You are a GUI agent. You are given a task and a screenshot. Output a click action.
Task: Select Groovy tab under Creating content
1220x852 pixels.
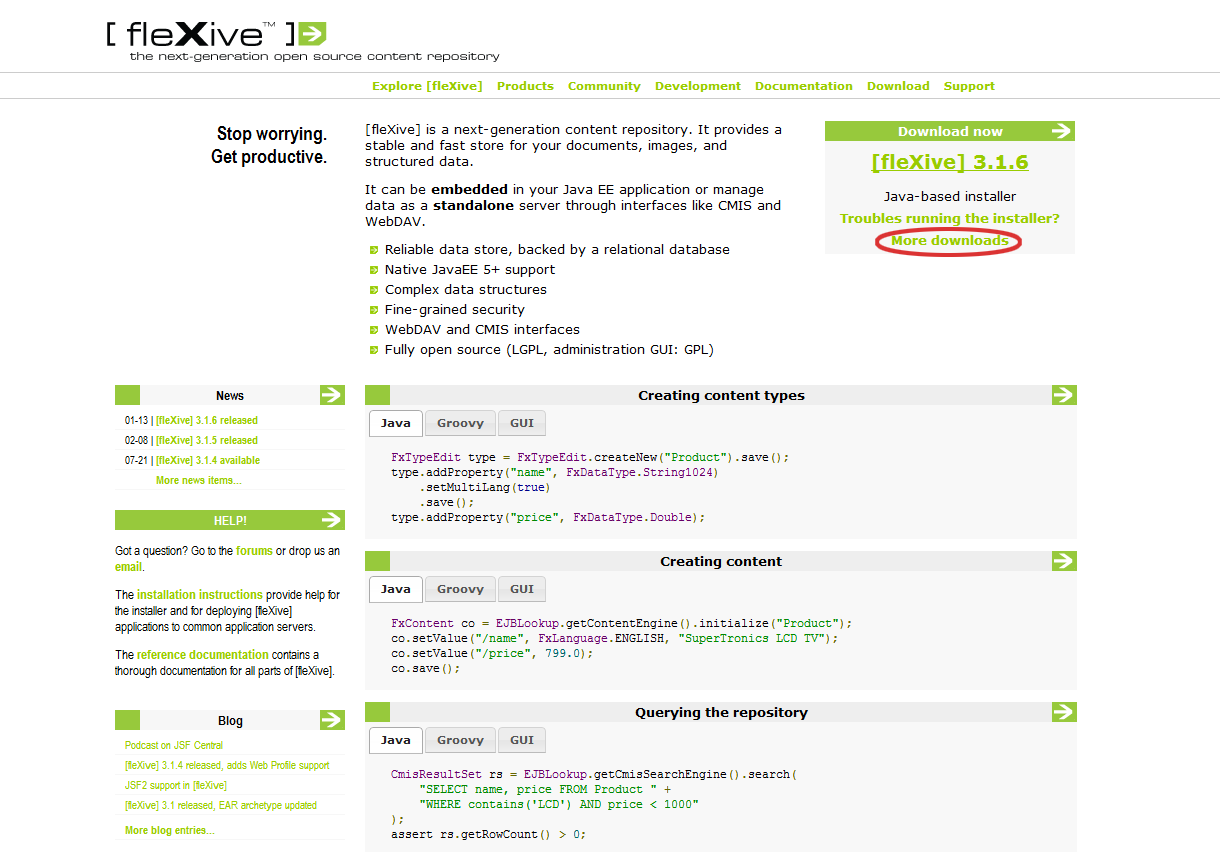pyautogui.click(x=460, y=589)
